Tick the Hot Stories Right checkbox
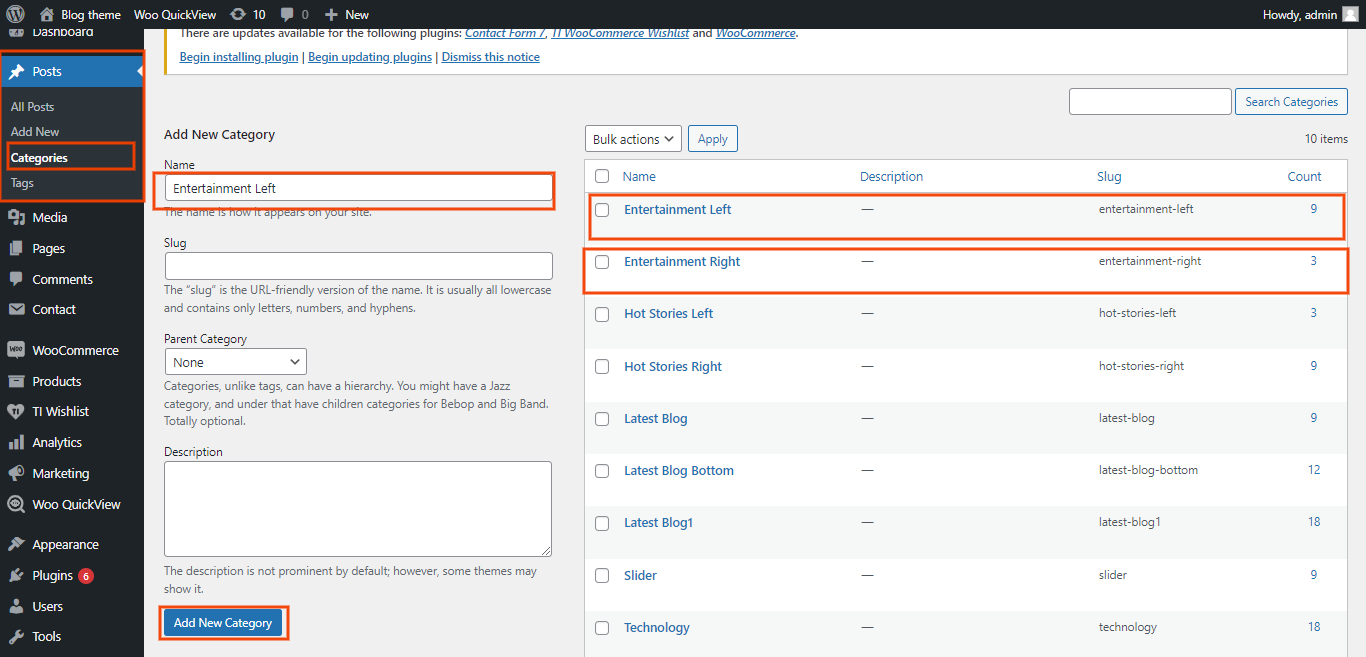The width and height of the screenshot is (1366, 657). [602, 367]
